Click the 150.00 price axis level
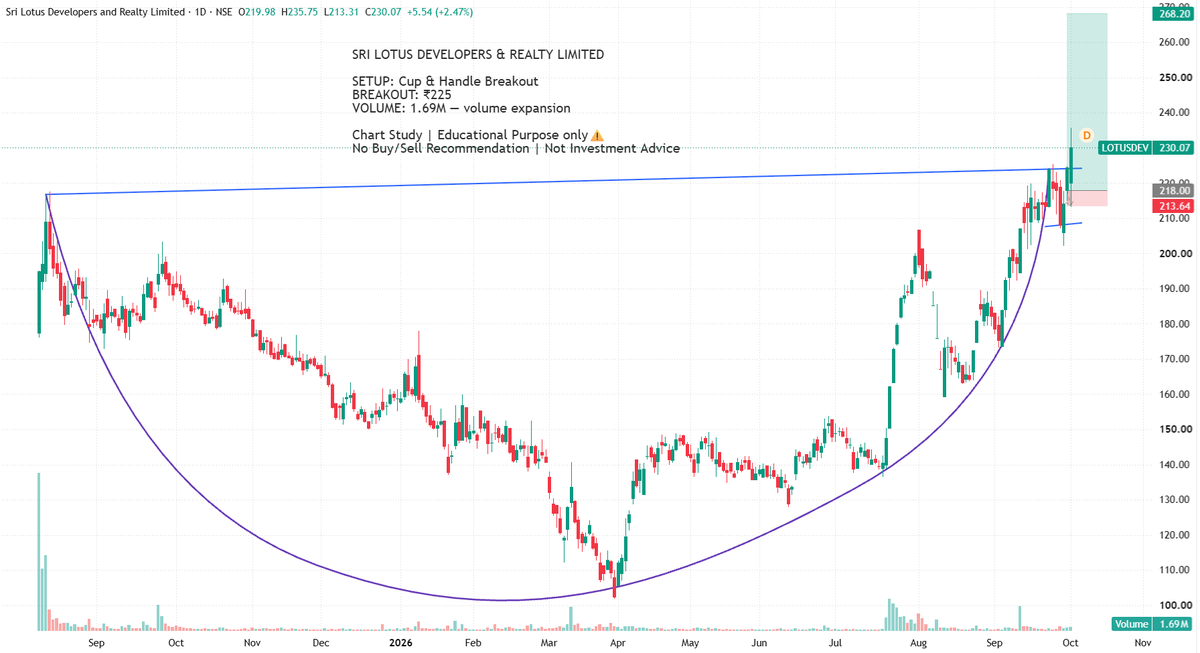 [1176, 430]
